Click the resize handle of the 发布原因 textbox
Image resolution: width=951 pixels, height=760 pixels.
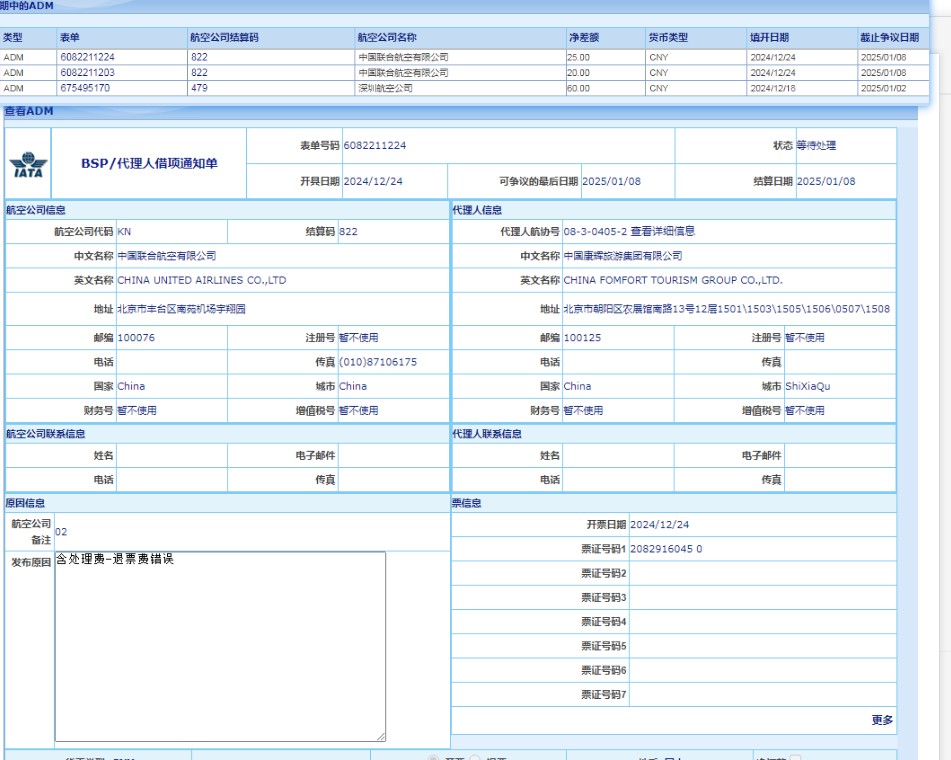(x=380, y=736)
